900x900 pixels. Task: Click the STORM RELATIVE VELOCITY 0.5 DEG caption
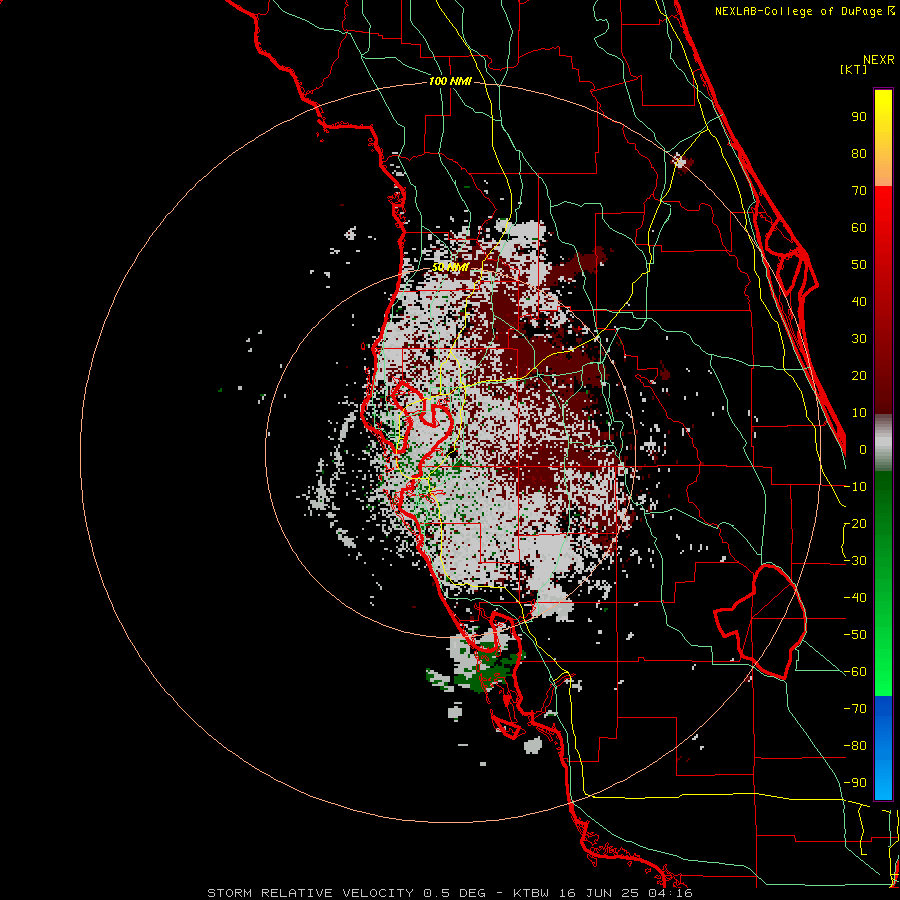(346, 893)
